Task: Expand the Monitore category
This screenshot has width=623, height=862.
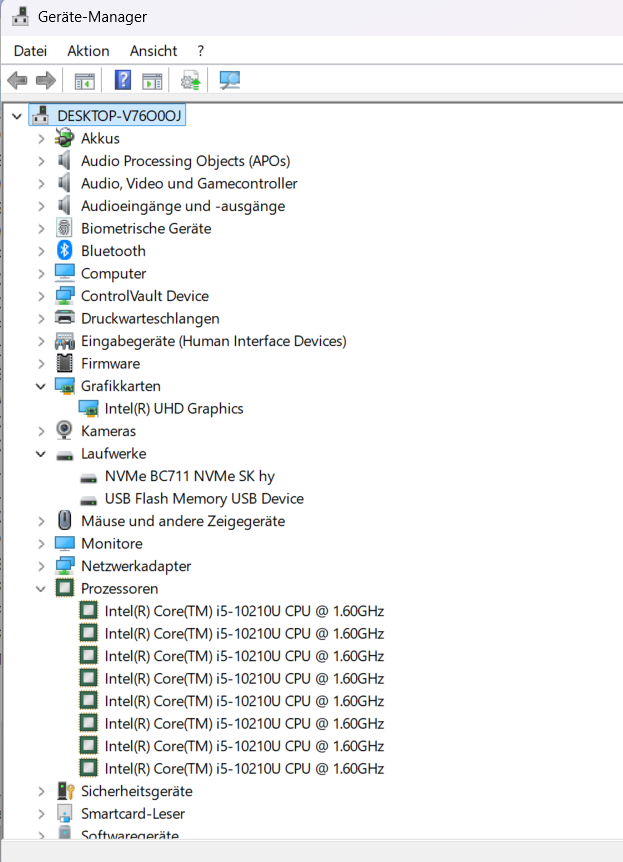Action: tap(41, 544)
